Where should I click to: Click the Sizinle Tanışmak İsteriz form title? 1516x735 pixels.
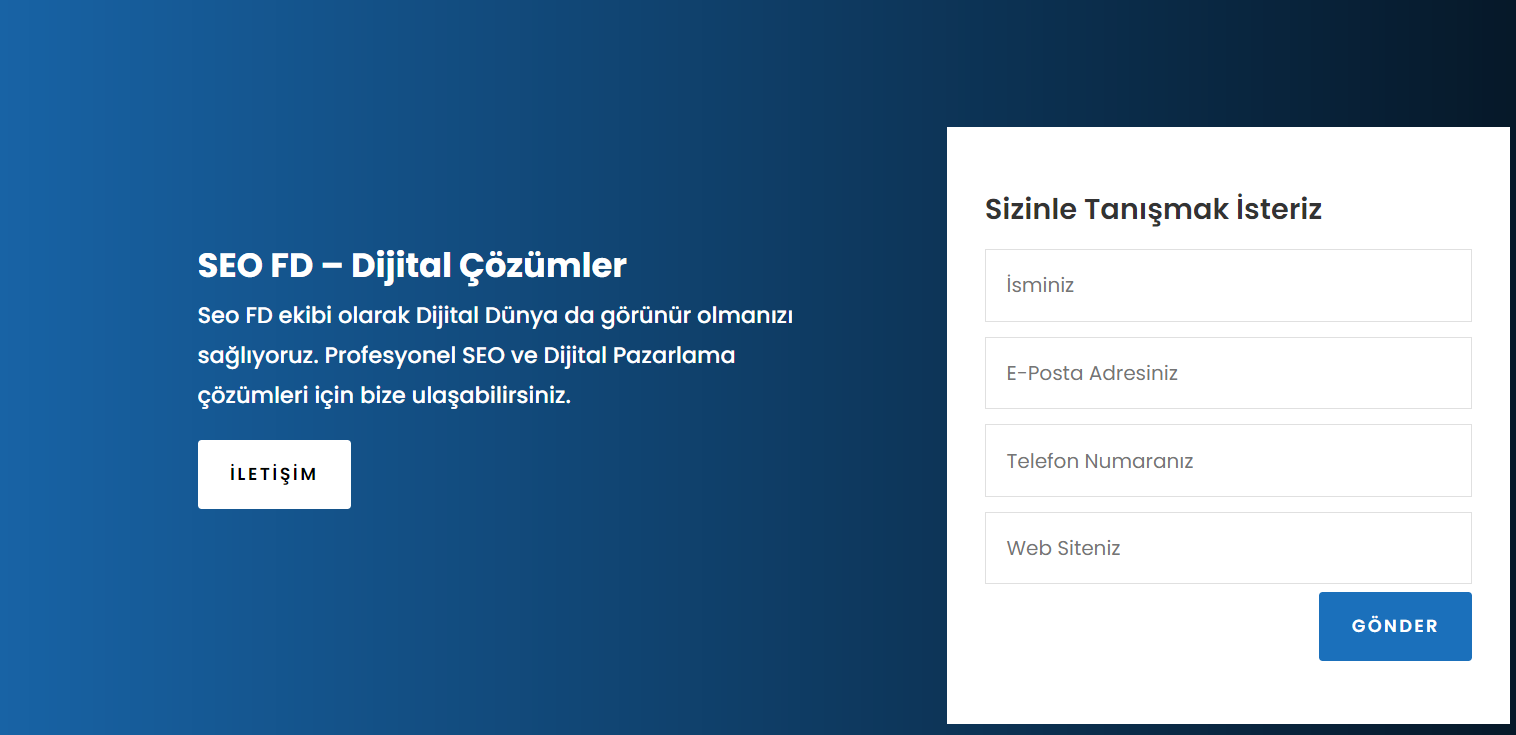(x=1153, y=209)
